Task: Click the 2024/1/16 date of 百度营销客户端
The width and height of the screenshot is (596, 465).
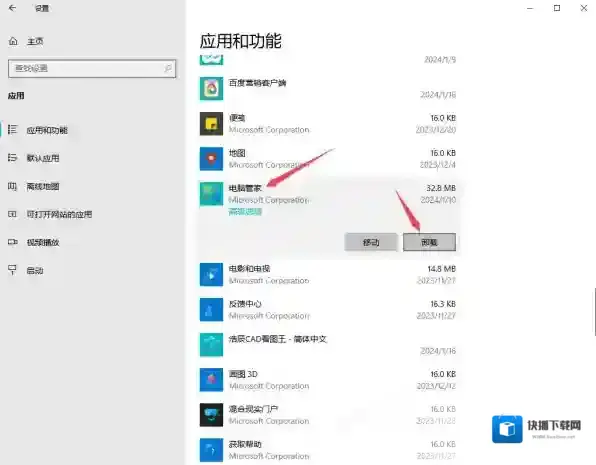Action: (438, 94)
